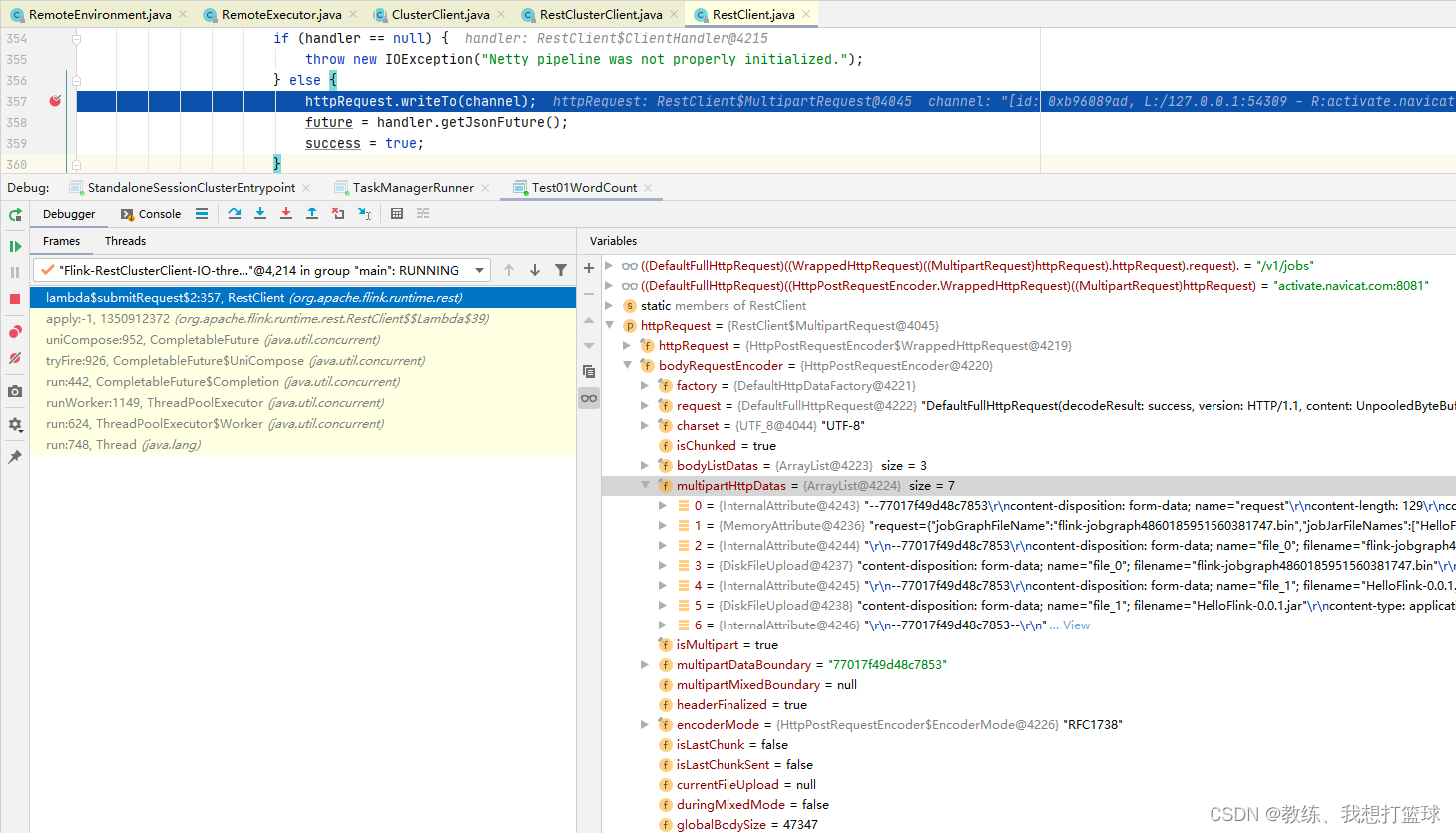Click the Step Over icon
The width and height of the screenshot is (1456, 833).
(x=235, y=213)
